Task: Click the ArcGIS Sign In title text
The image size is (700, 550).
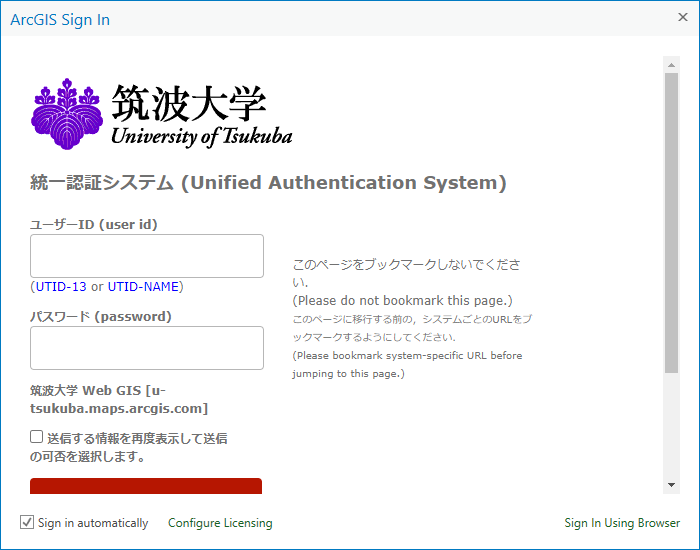Action: 60,20
